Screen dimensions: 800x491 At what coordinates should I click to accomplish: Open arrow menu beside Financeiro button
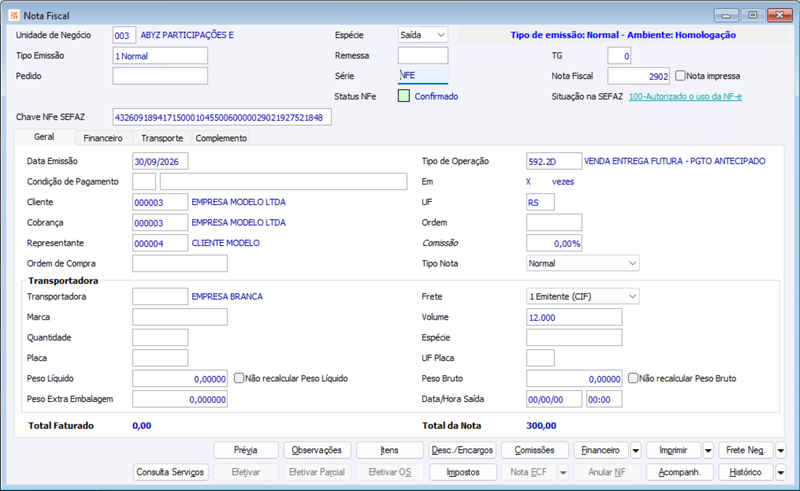pos(636,450)
